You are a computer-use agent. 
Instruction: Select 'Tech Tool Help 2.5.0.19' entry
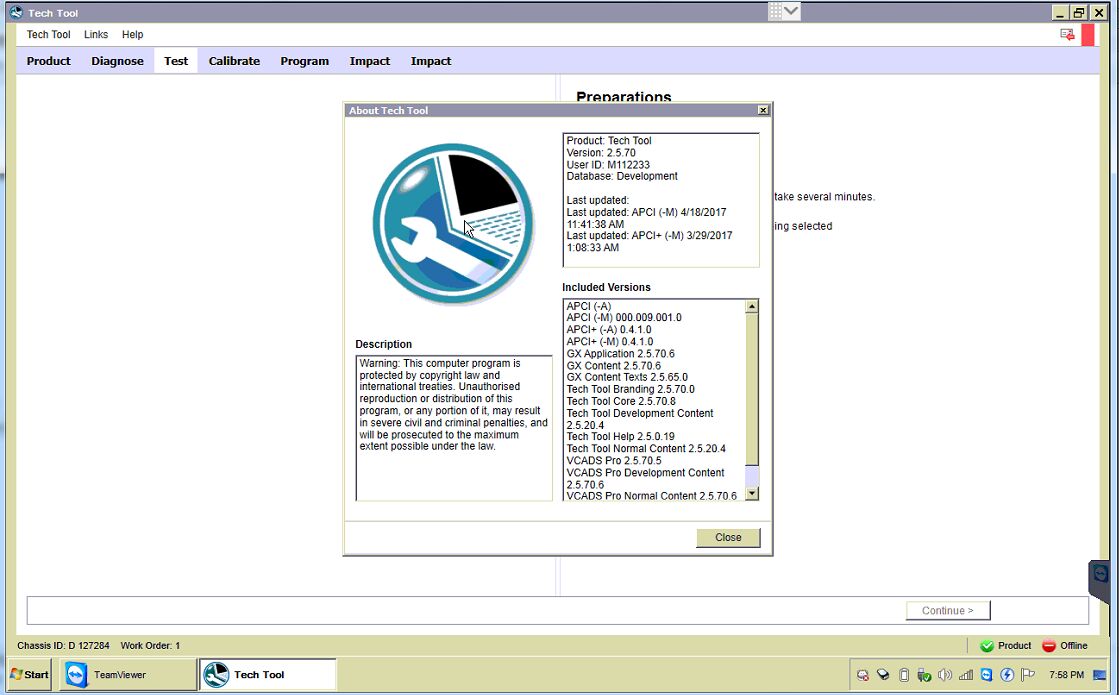[x=620, y=436]
